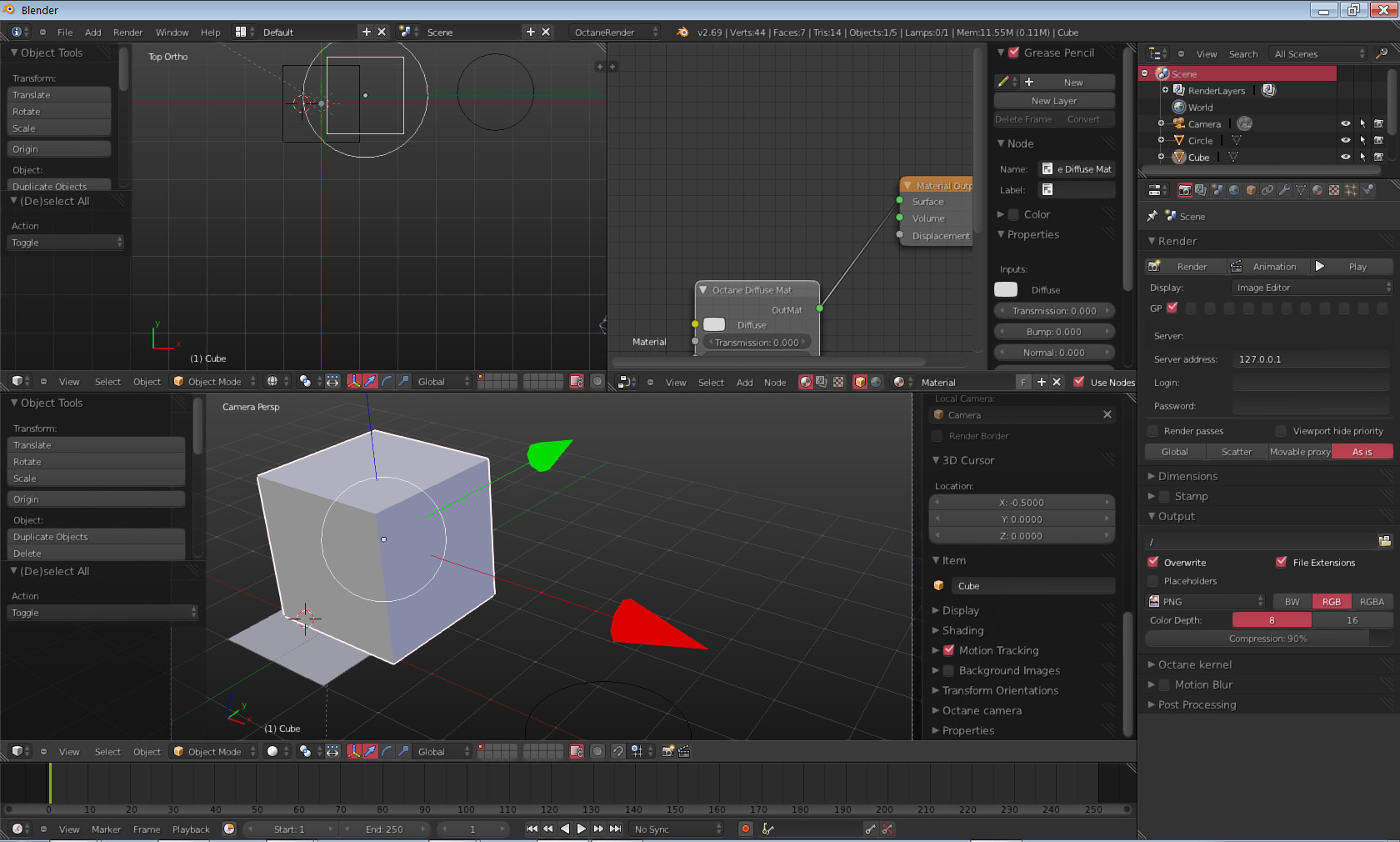Expand the Octane kernel panel
This screenshot has width=1400, height=842.
coord(1193,664)
